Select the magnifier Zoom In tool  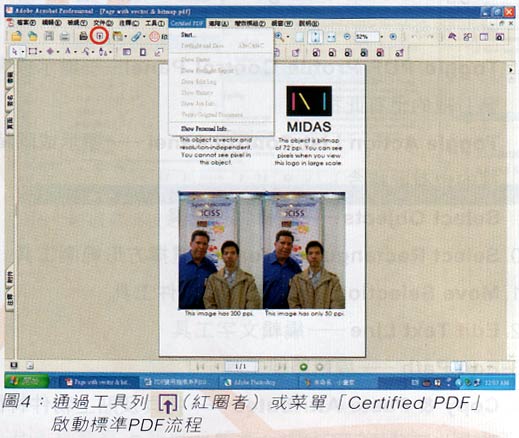pyautogui.click(x=279, y=37)
